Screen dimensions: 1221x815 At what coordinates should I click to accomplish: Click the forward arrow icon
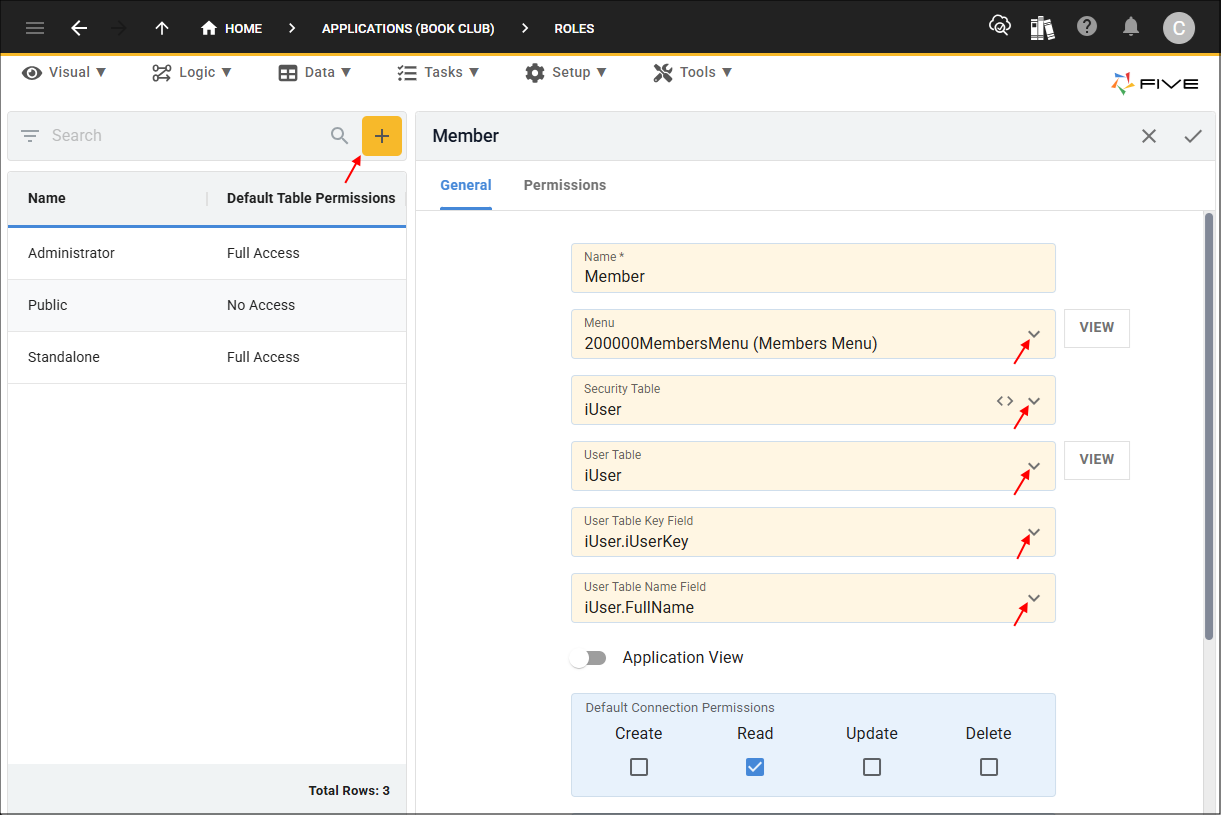click(119, 28)
